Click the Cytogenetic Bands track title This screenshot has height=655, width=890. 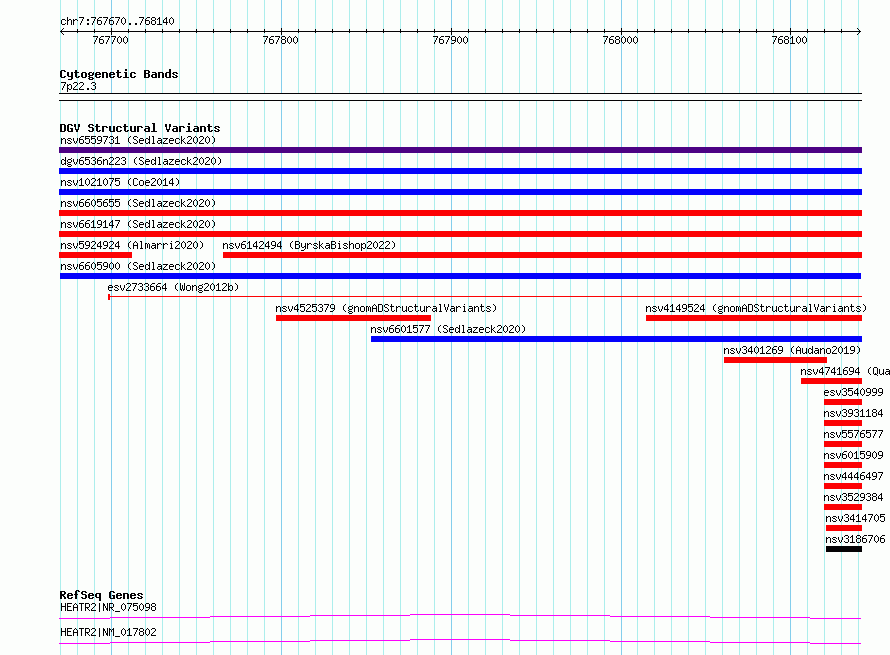pyautogui.click(x=119, y=74)
